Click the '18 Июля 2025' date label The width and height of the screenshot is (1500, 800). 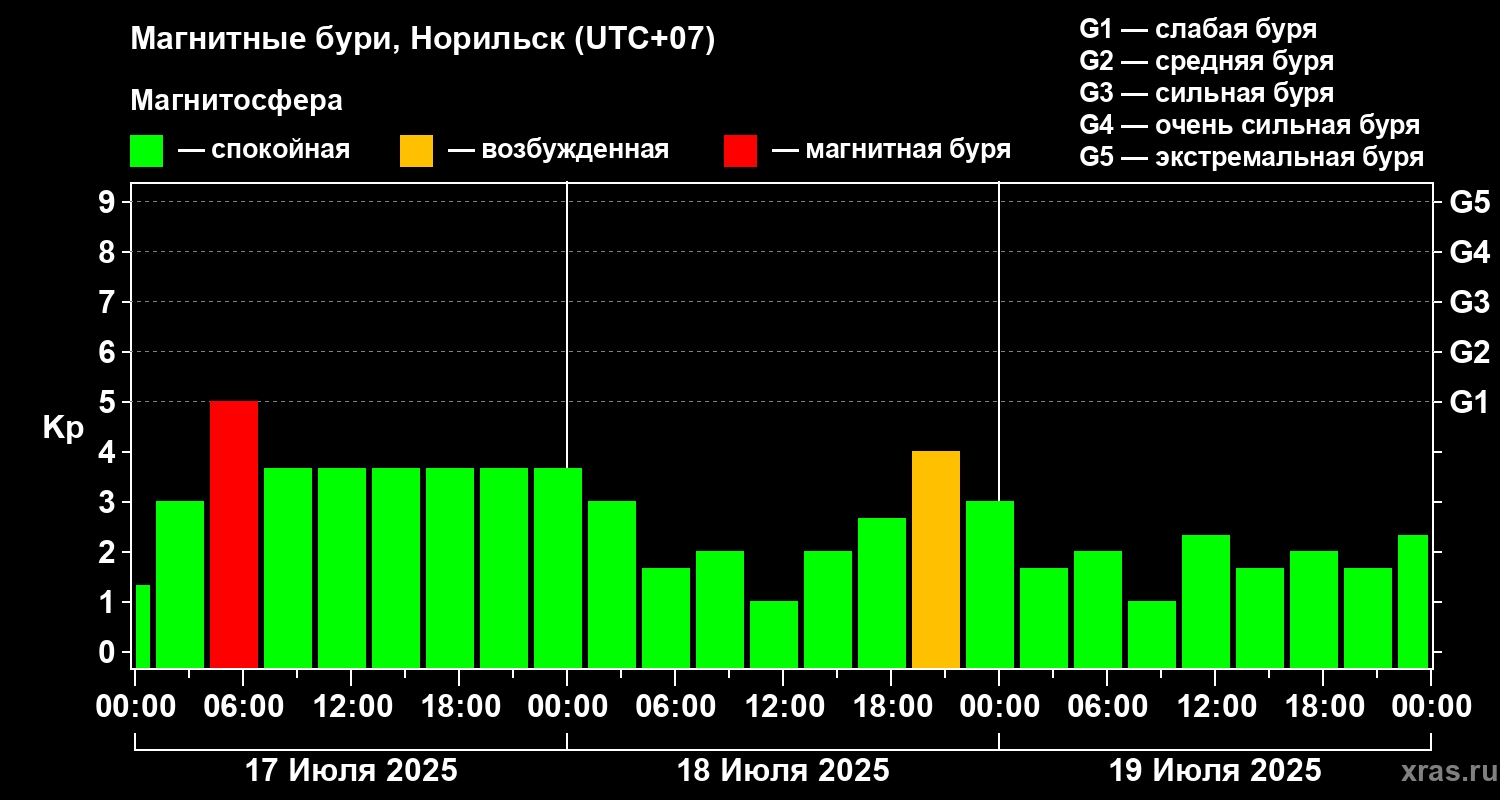click(x=783, y=771)
